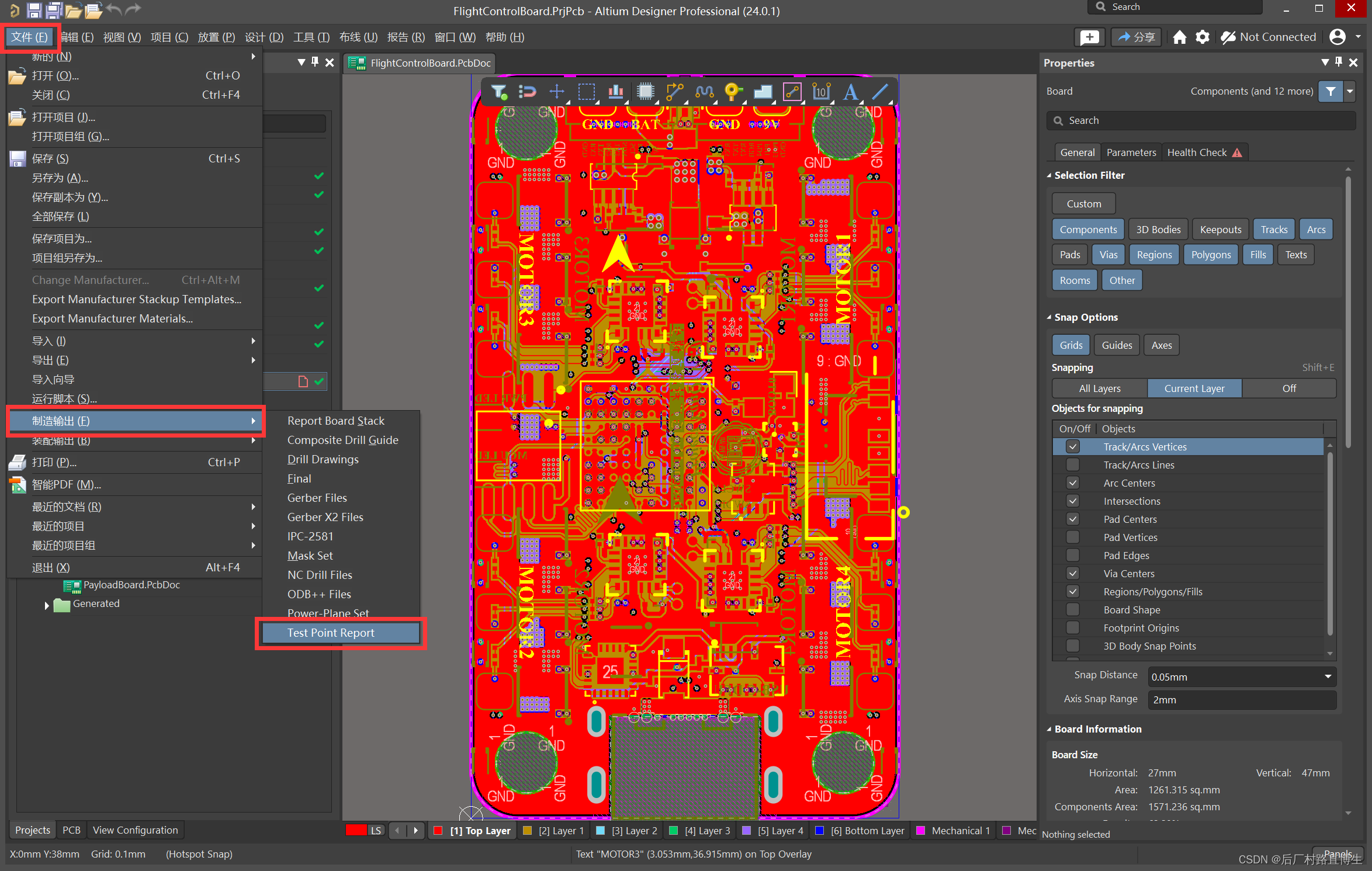
Task: Click the blue Bottom Layer color swatch
Action: point(820,830)
